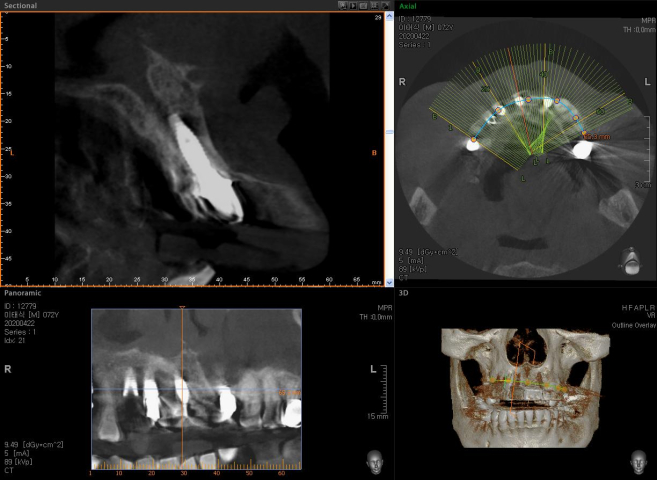The image size is (657, 480).
Task: Click the VR rendering mode label in 3D view
Action: [x=645, y=316]
